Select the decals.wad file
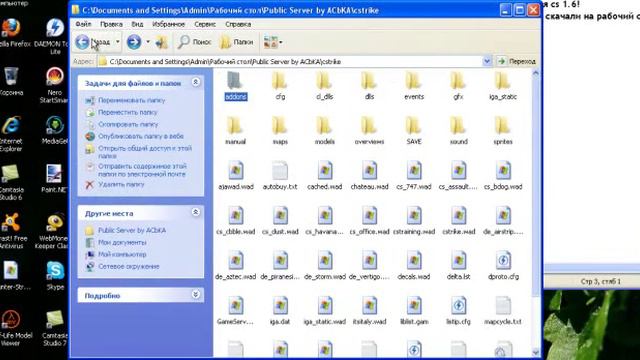Viewport: 640px width, 360px height. point(414,265)
